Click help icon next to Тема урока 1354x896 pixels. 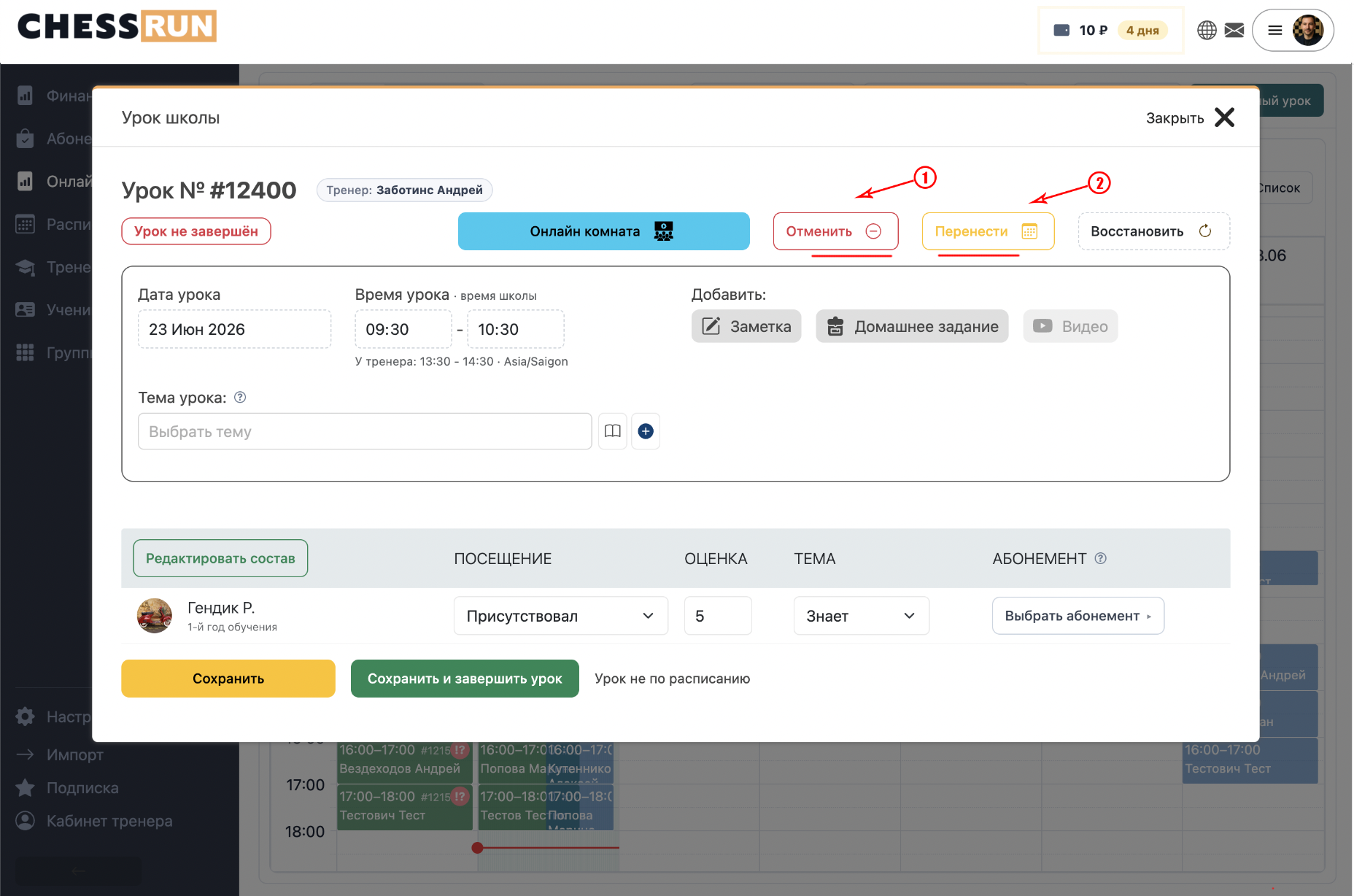pyautogui.click(x=240, y=398)
